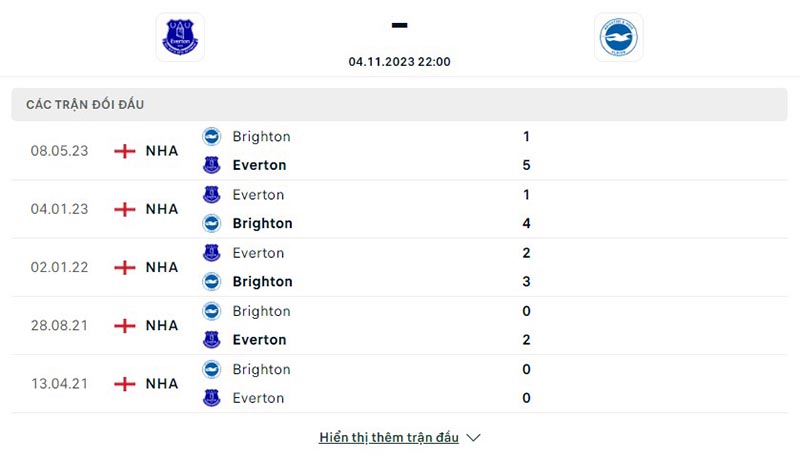Click the Everton crest in the header

point(180,37)
